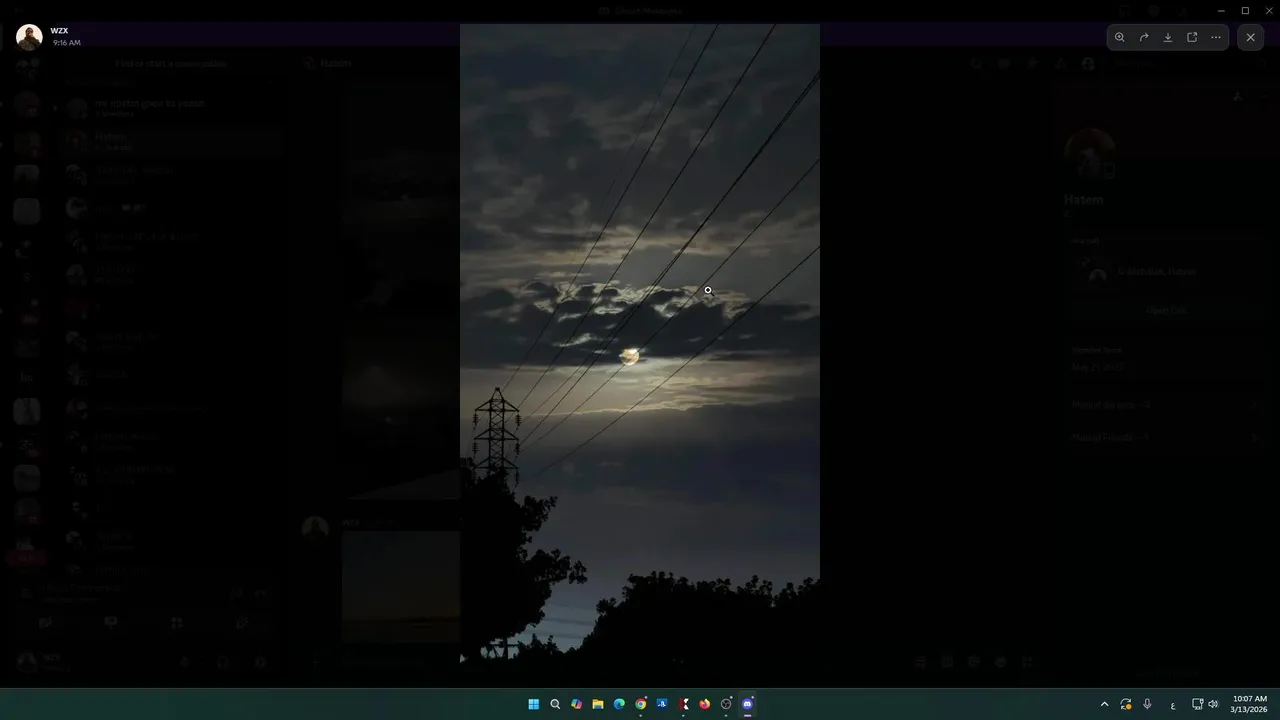Open the image in browser icon
The width and height of the screenshot is (1280, 720).
[1192, 37]
